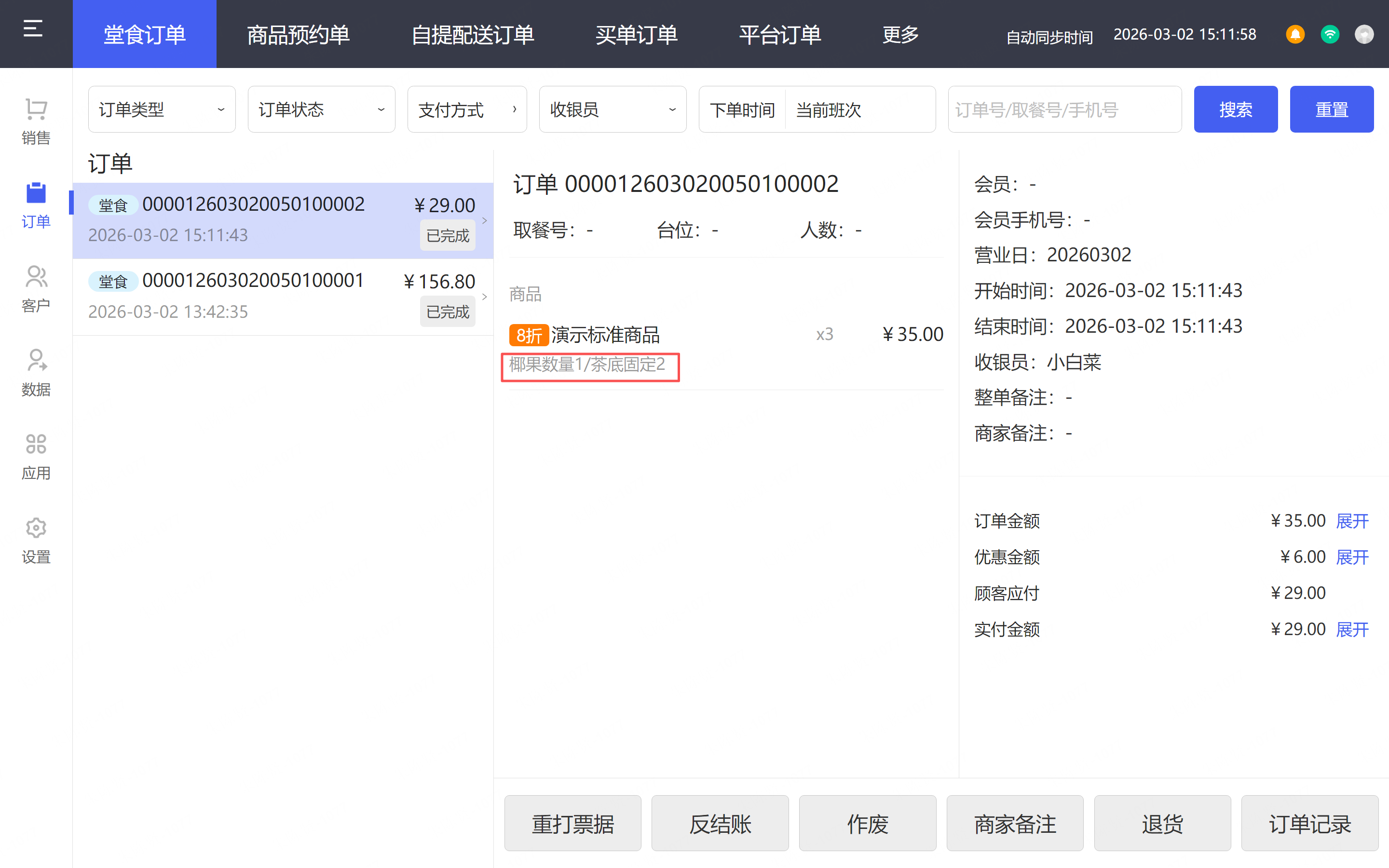Screen dimensions: 1389x868
Task: Click the orange notification bell icon
Action: click(1295, 34)
